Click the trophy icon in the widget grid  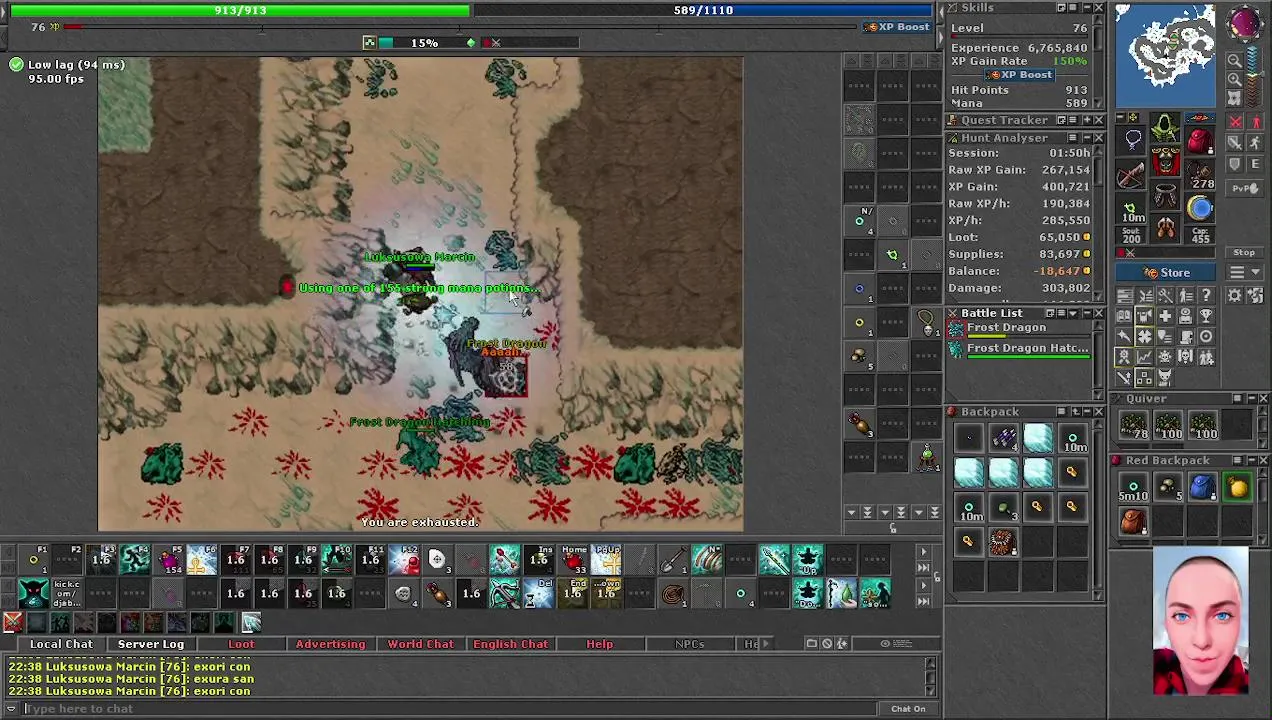pos(1207,316)
